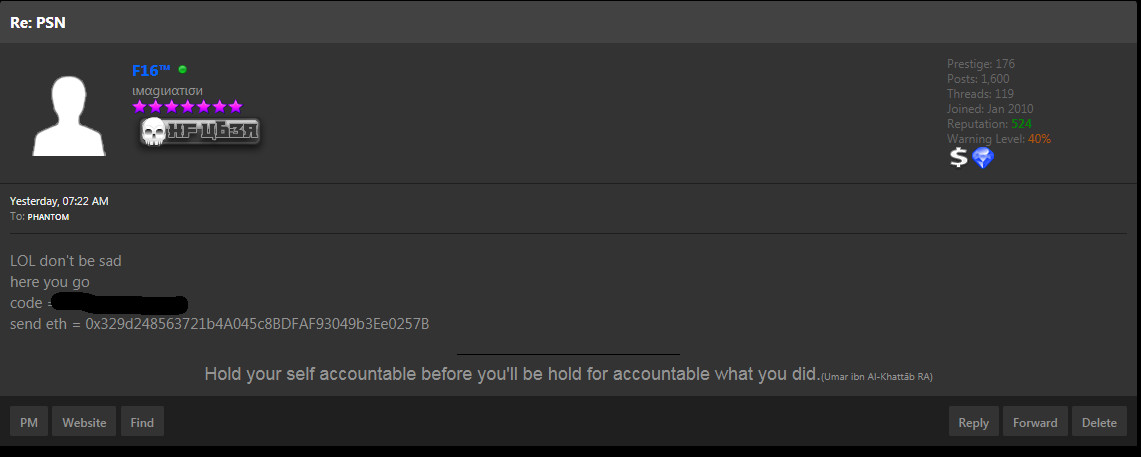Viewport: 1141px width, 457px height.
Task: Click the Re: PSN message title
Action: 38,23
